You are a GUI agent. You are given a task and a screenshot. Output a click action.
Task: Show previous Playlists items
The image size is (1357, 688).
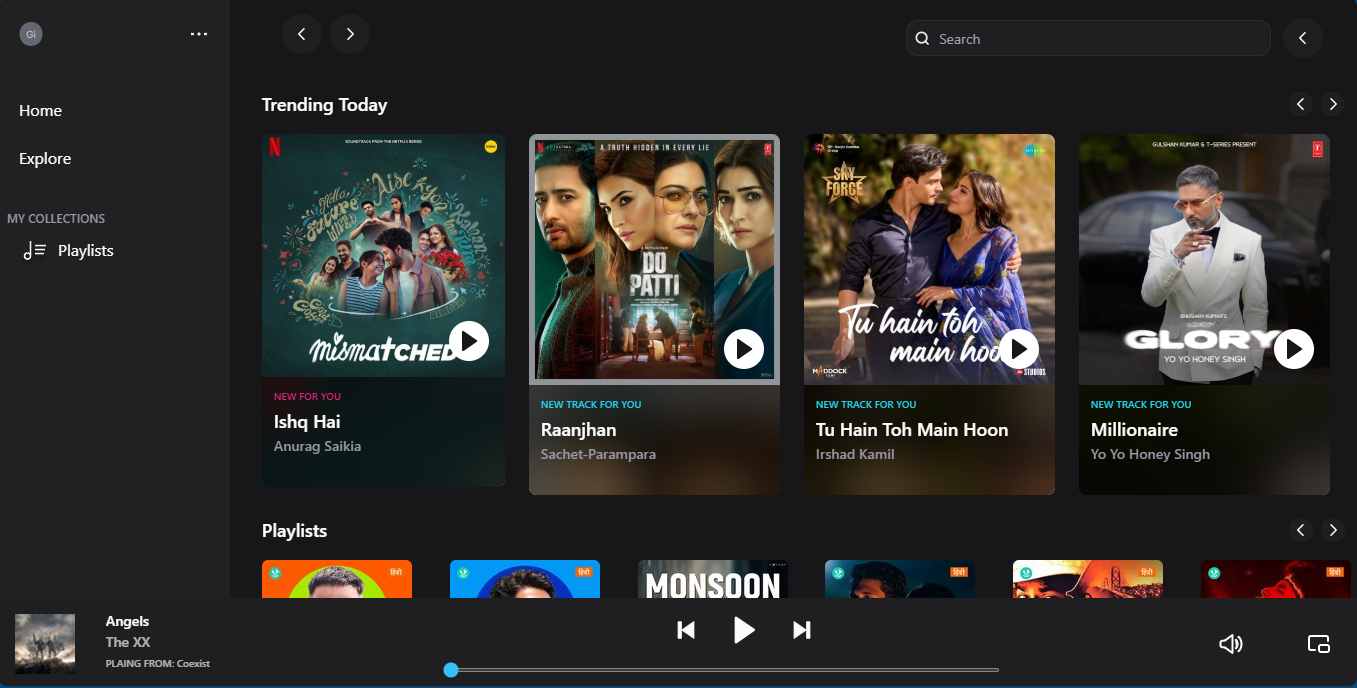1300,530
